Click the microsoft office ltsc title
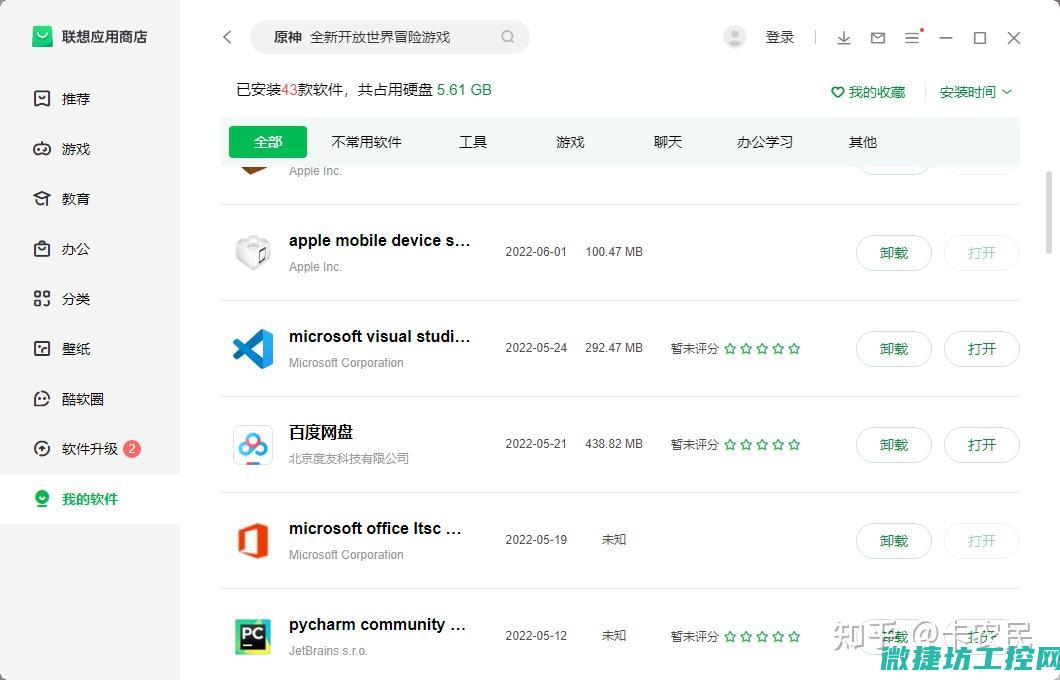Image resolution: width=1060 pixels, height=680 pixels. (375, 529)
